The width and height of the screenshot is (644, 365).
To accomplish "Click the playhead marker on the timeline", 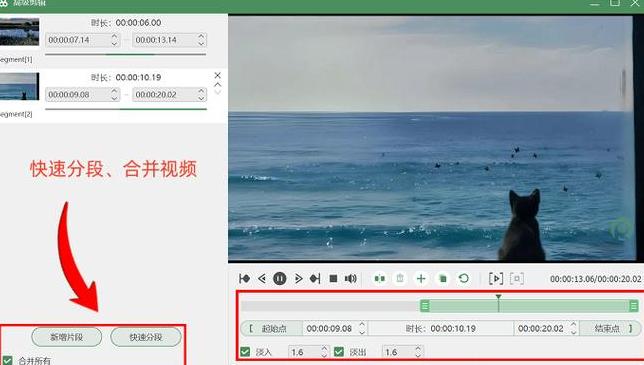I will tap(498, 297).
